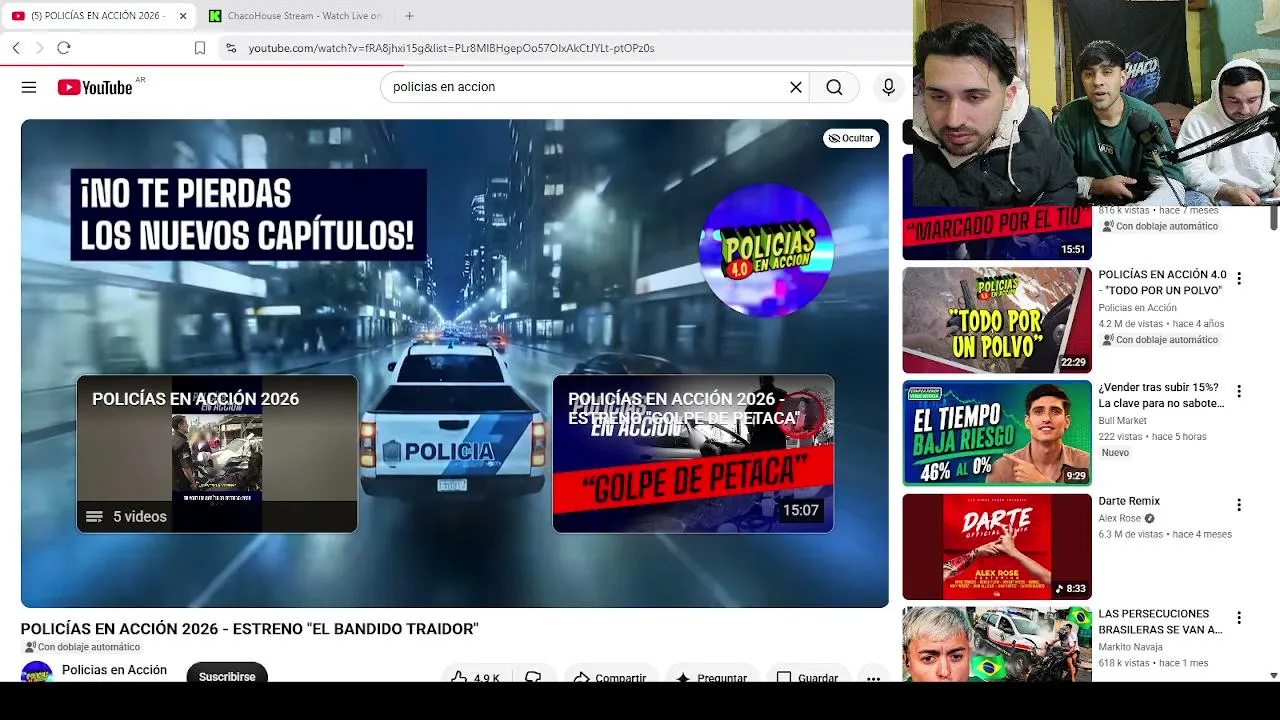Screen dimensions: 1280x720
Task: Open the YouTube guide hamburger menu
Action: coord(29,87)
